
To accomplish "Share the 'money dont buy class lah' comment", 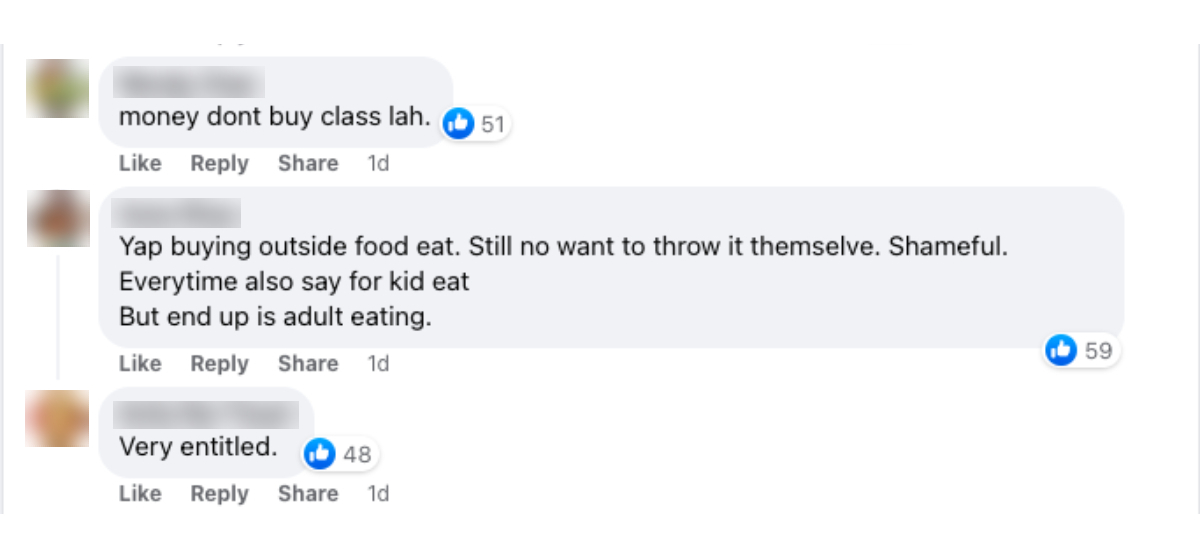I will pos(308,163).
